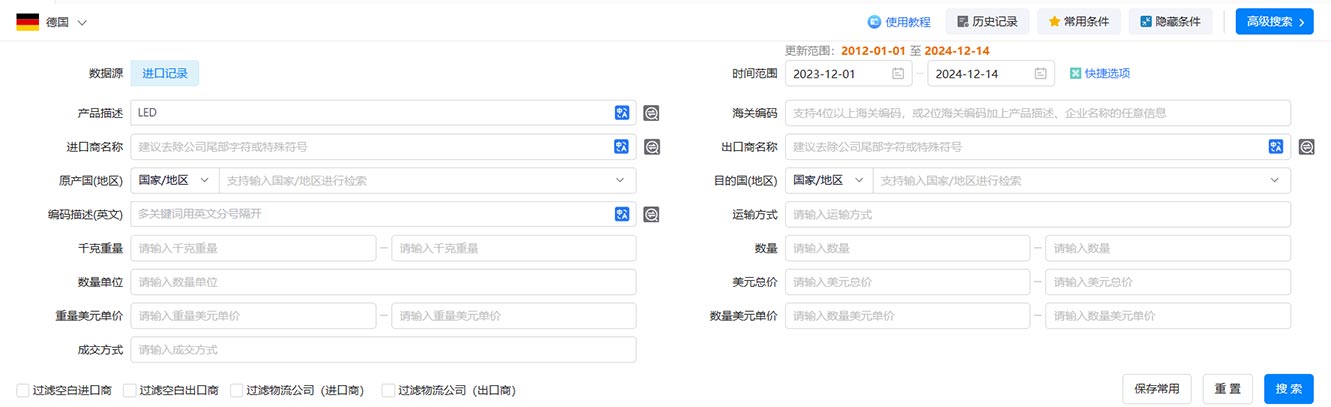Open 历史记录 history button
Image resolution: width=1331 pixels, height=407 pixels.
point(987,22)
